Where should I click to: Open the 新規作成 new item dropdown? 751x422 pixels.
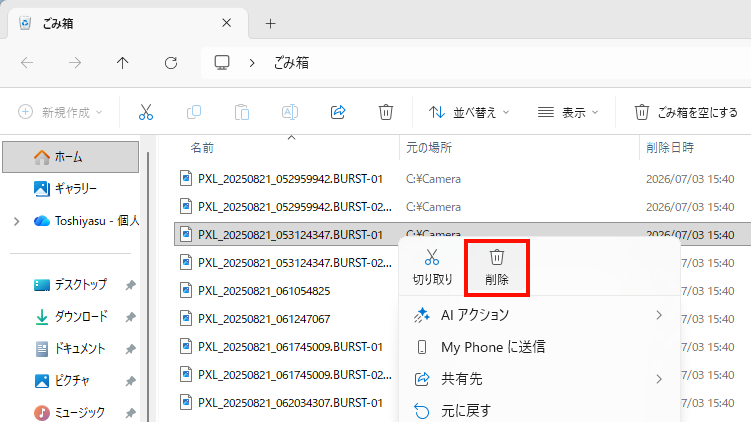pos(61,112)
